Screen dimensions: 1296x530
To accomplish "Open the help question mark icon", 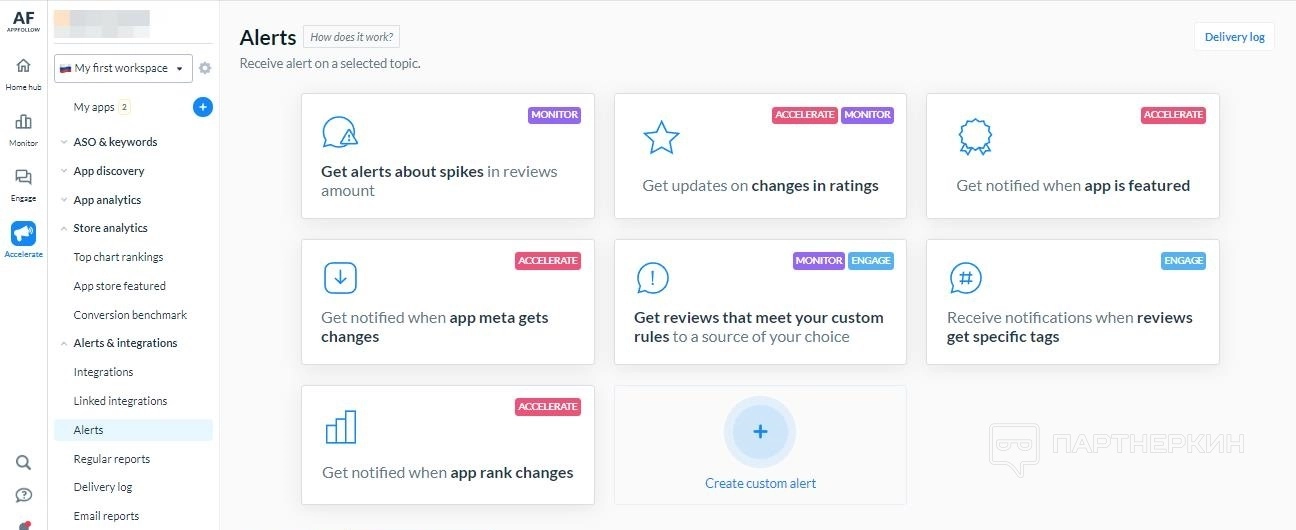I will [x=23, y=495].
